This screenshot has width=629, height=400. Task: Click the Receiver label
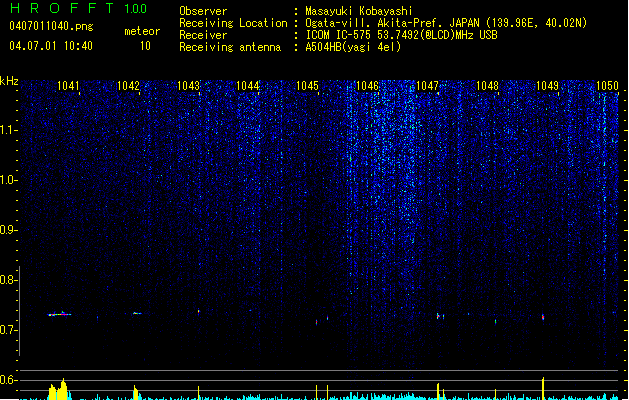point(203,35)
